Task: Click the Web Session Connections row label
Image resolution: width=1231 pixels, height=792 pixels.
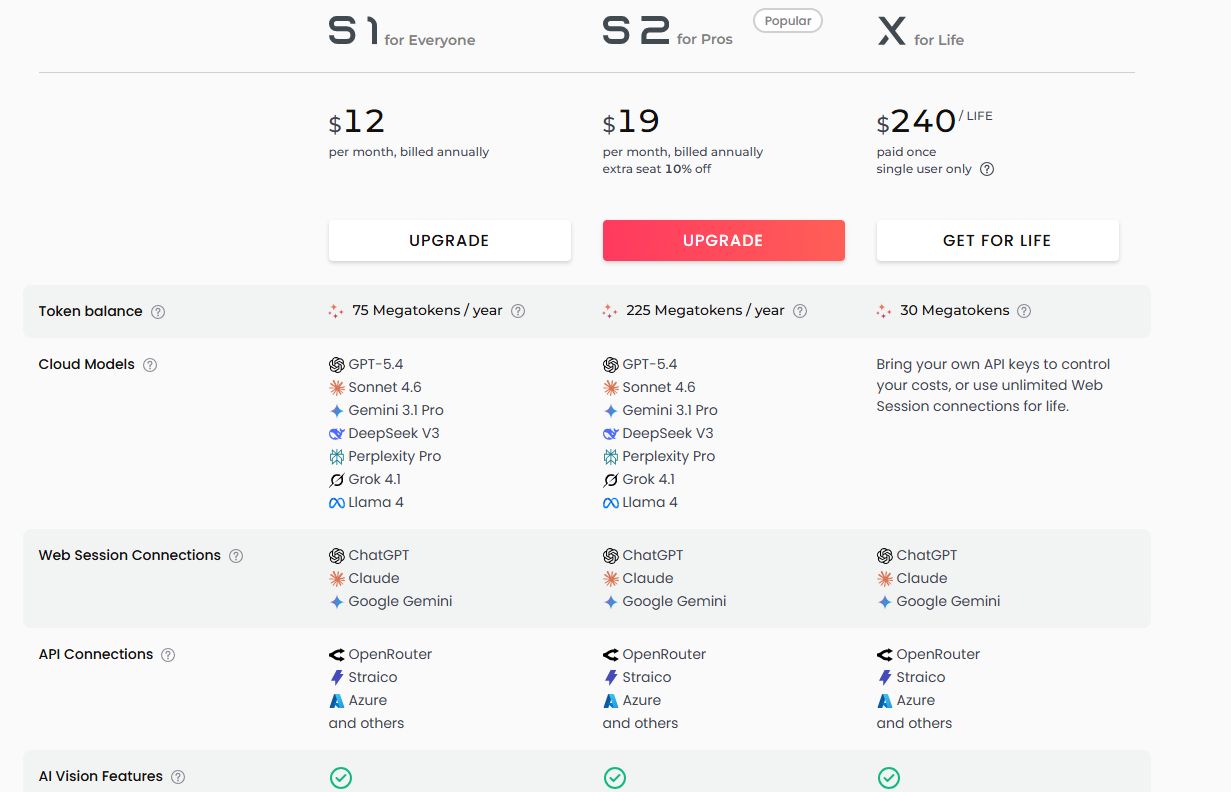Action: click(x=130, y=556)
